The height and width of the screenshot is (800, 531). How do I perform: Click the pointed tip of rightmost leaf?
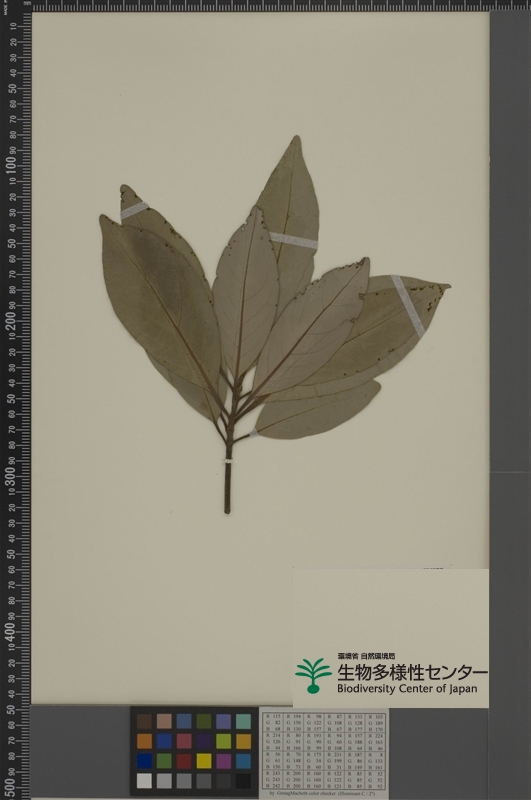coord(447,287)
